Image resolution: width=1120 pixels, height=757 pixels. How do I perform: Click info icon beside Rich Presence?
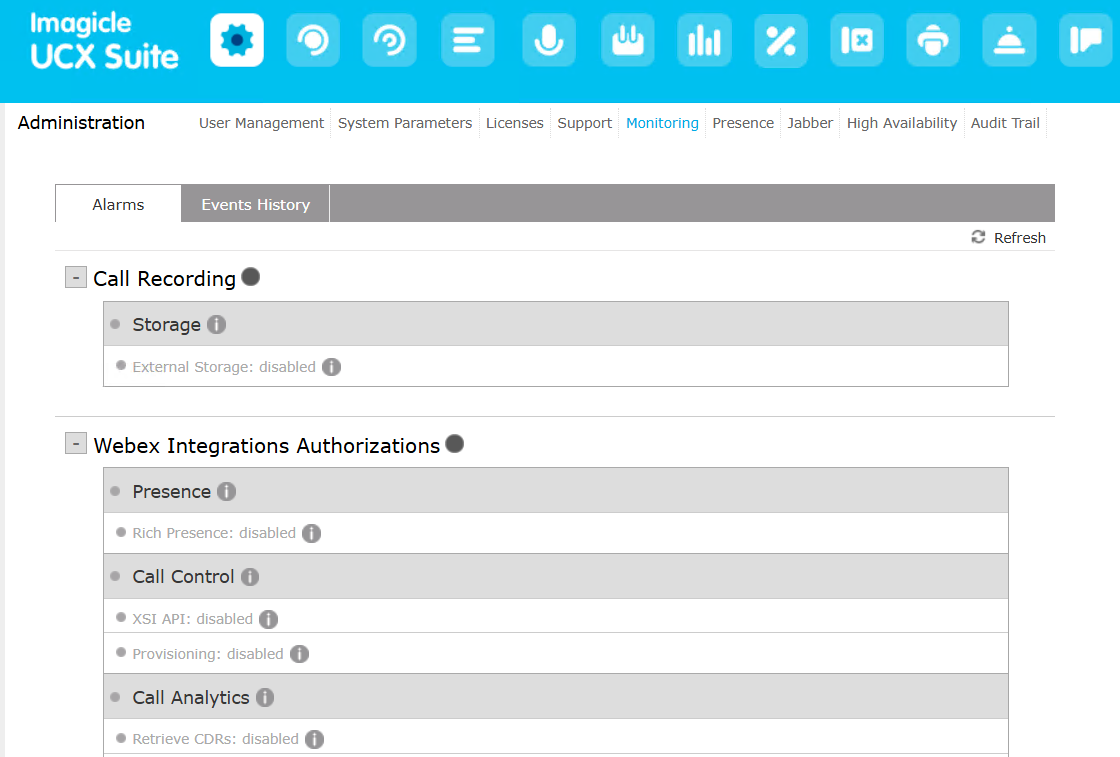(x=312, y=534)
